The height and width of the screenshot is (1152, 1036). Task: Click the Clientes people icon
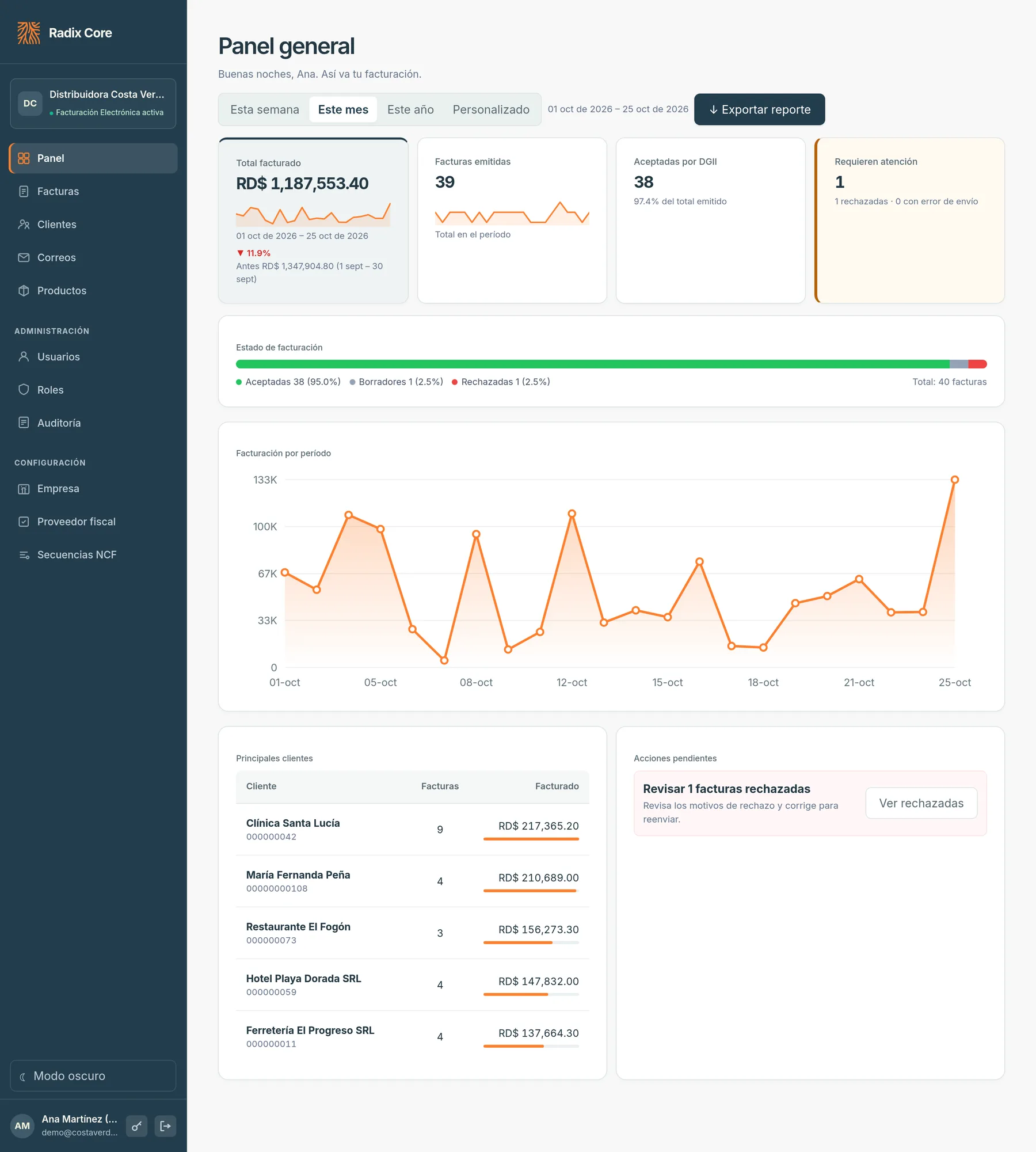(24, 225)
